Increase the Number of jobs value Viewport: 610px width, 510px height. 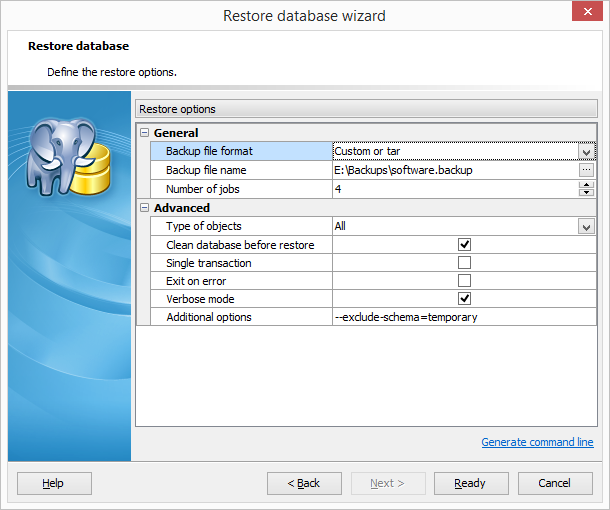tap(586, 185)
